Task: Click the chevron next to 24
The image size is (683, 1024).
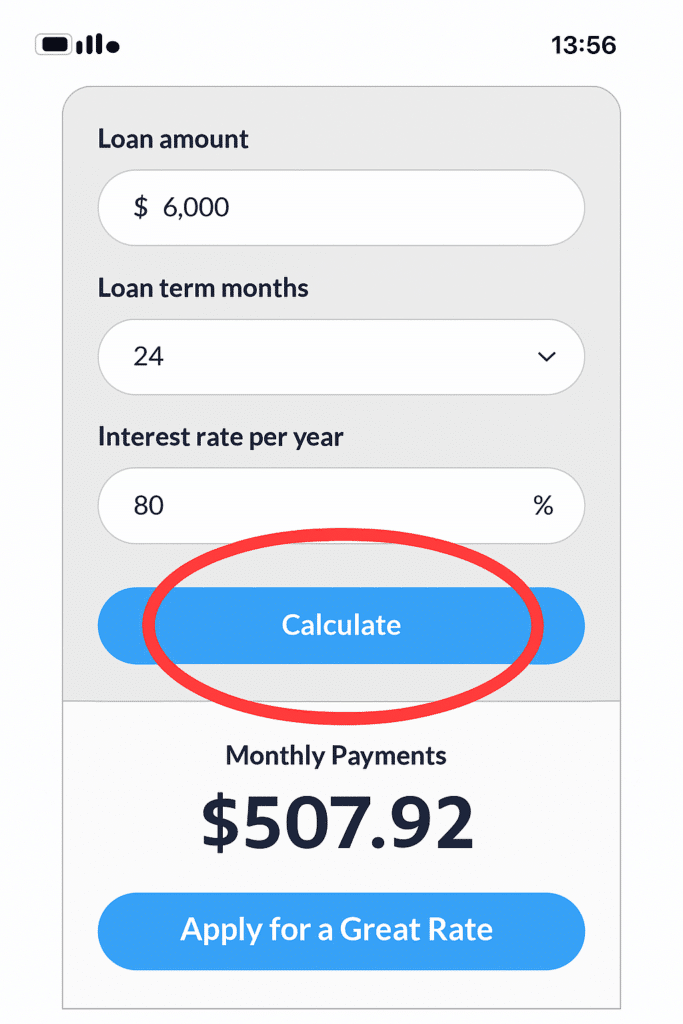Action: (546, 357)
